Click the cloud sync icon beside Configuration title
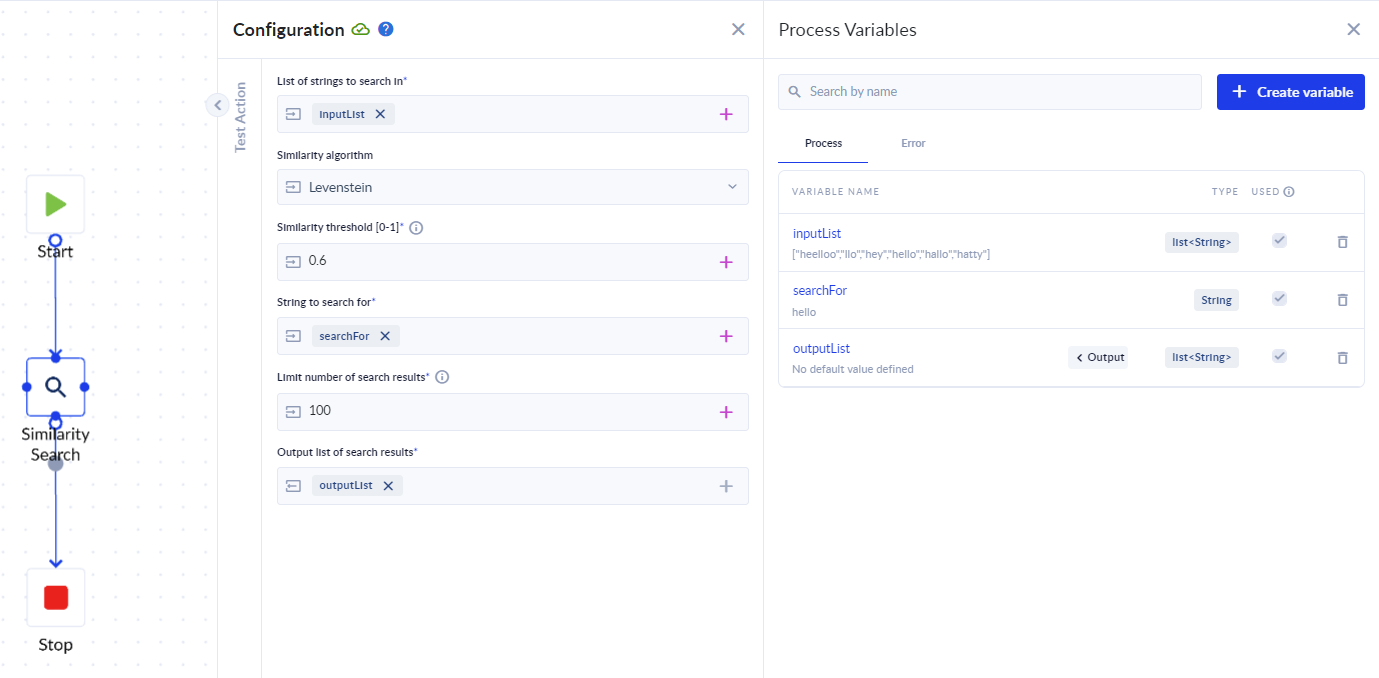The width and height of the screenshot is (1379, 678). (362, 29)
